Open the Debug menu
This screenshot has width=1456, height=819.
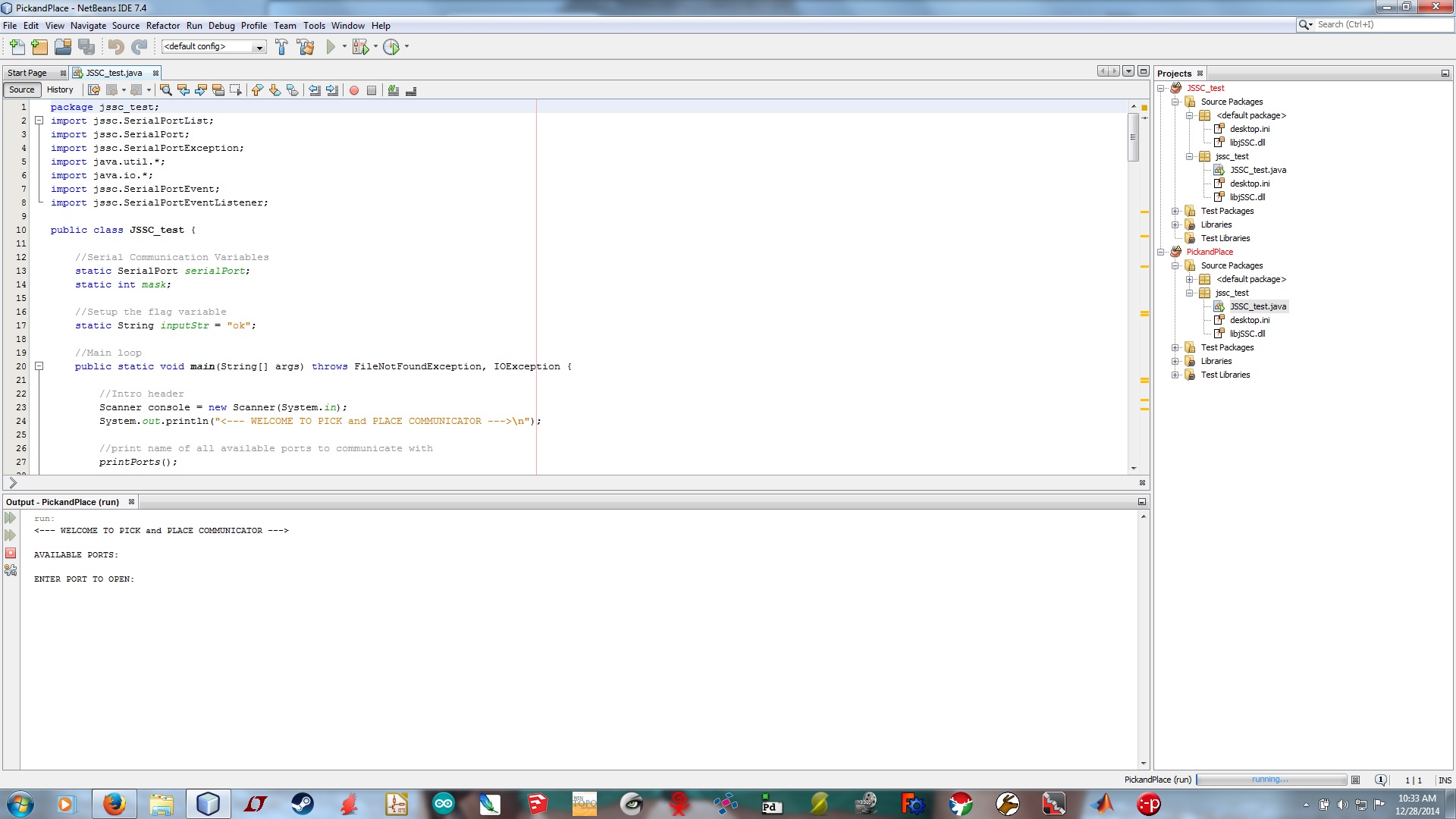[221, 25]
